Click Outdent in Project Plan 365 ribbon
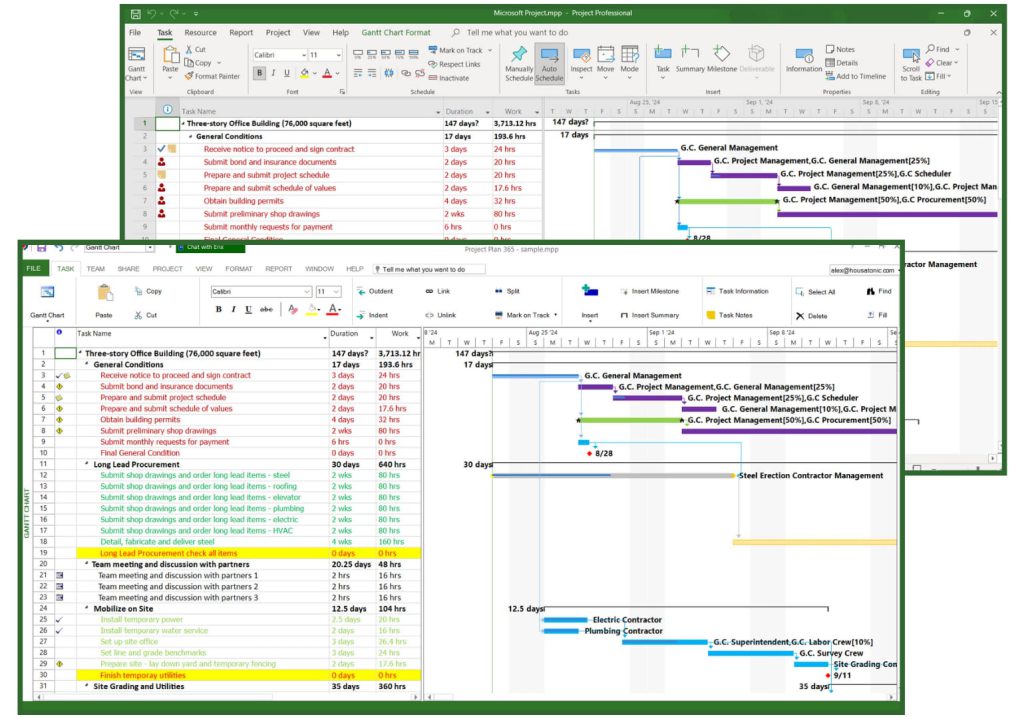The height and width of the screenshot is (719, 1024). click(x=375, y=291)
